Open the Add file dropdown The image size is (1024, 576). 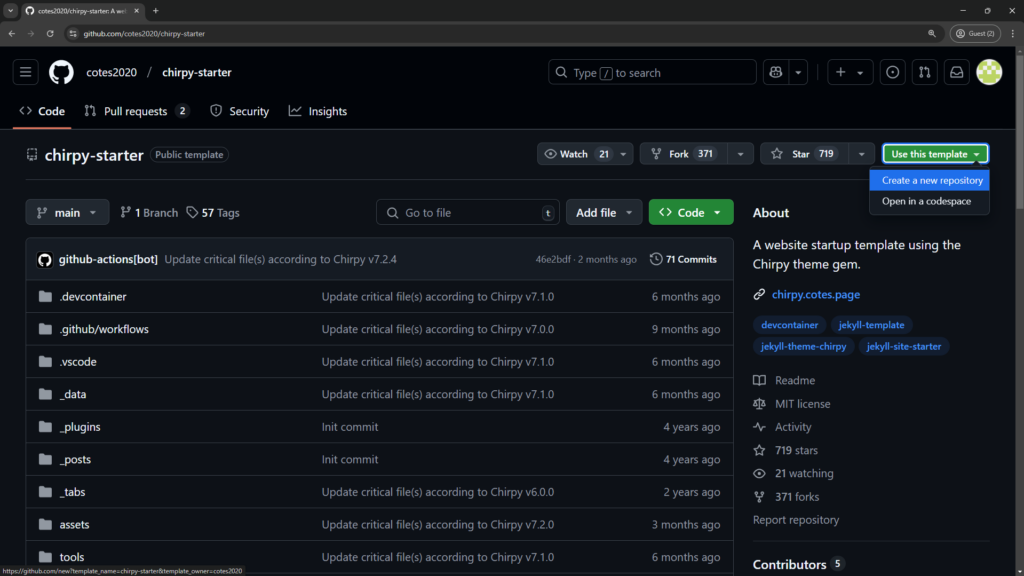604,212
